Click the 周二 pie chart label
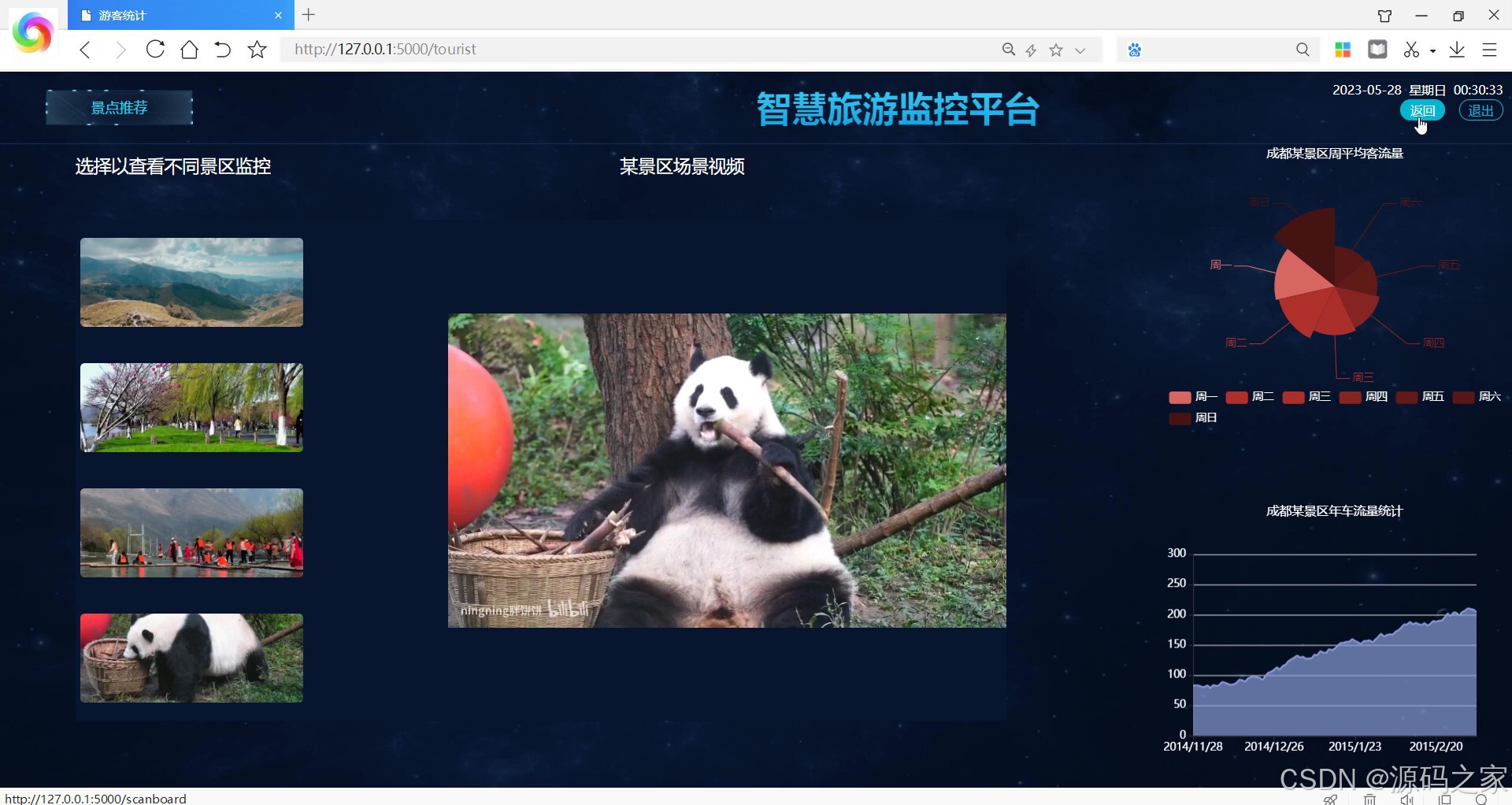 tap(1236, 343)
